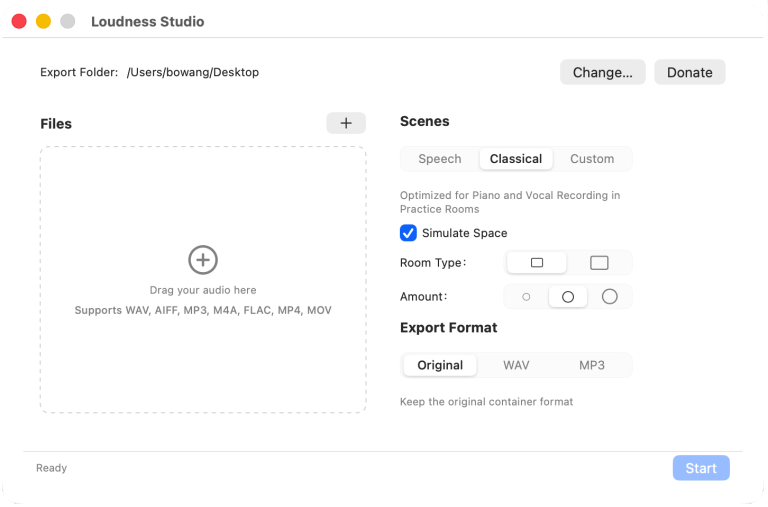768x507 pixels.
Task: Select the small room type icon
Action: click(x=537, y=263)
